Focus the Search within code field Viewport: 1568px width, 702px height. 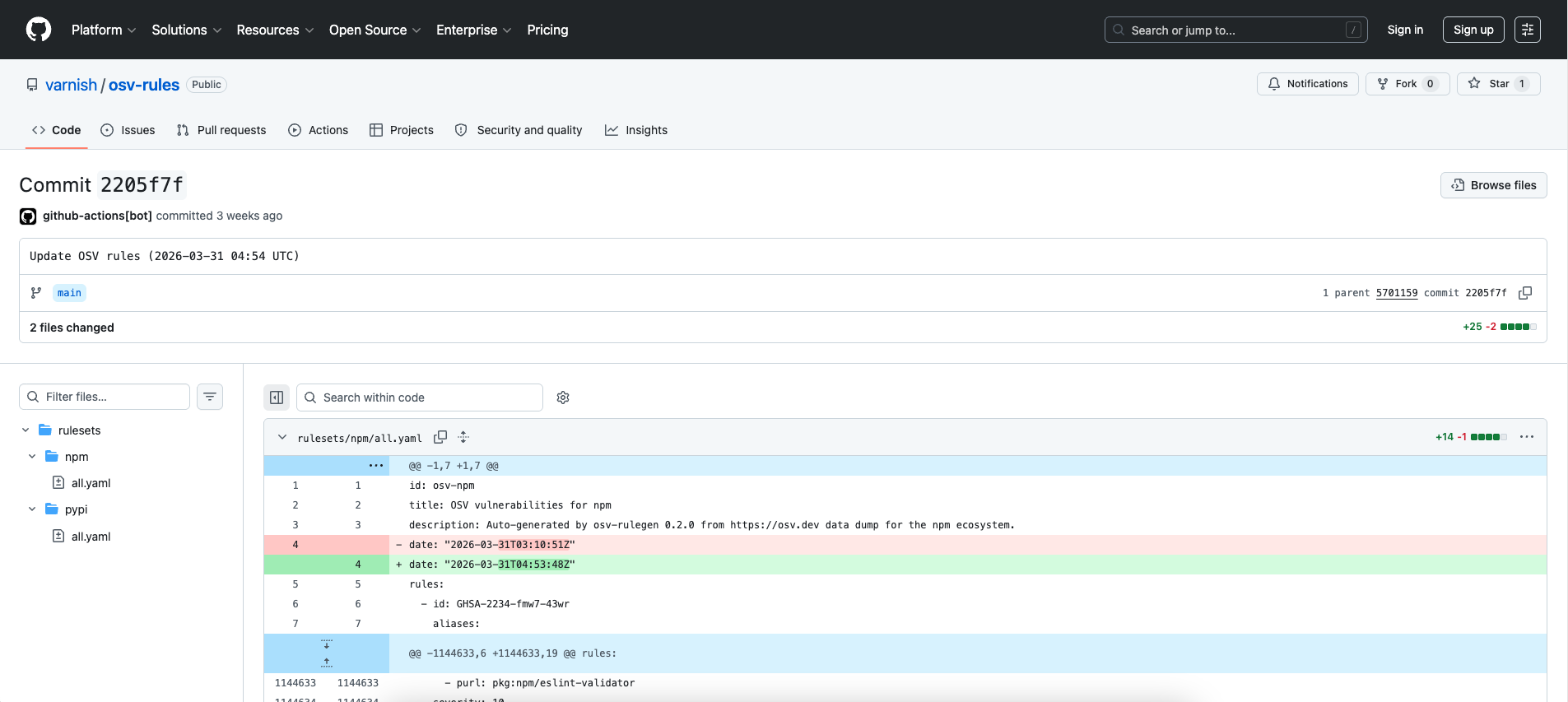[420, 397]
